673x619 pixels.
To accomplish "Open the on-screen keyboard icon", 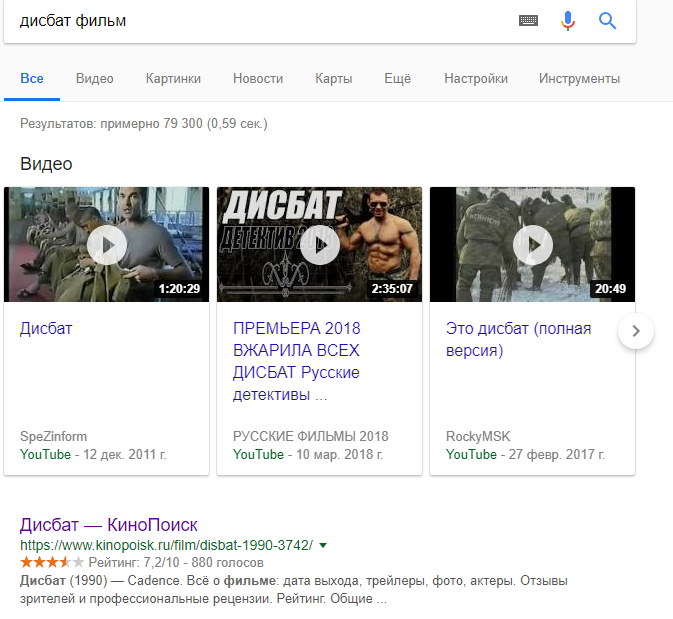I will click(x=528, y=20).
